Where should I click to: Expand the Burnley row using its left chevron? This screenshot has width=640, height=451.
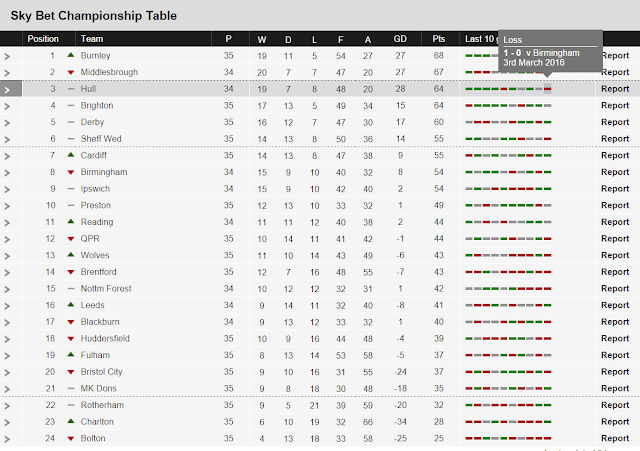point(8,56)
